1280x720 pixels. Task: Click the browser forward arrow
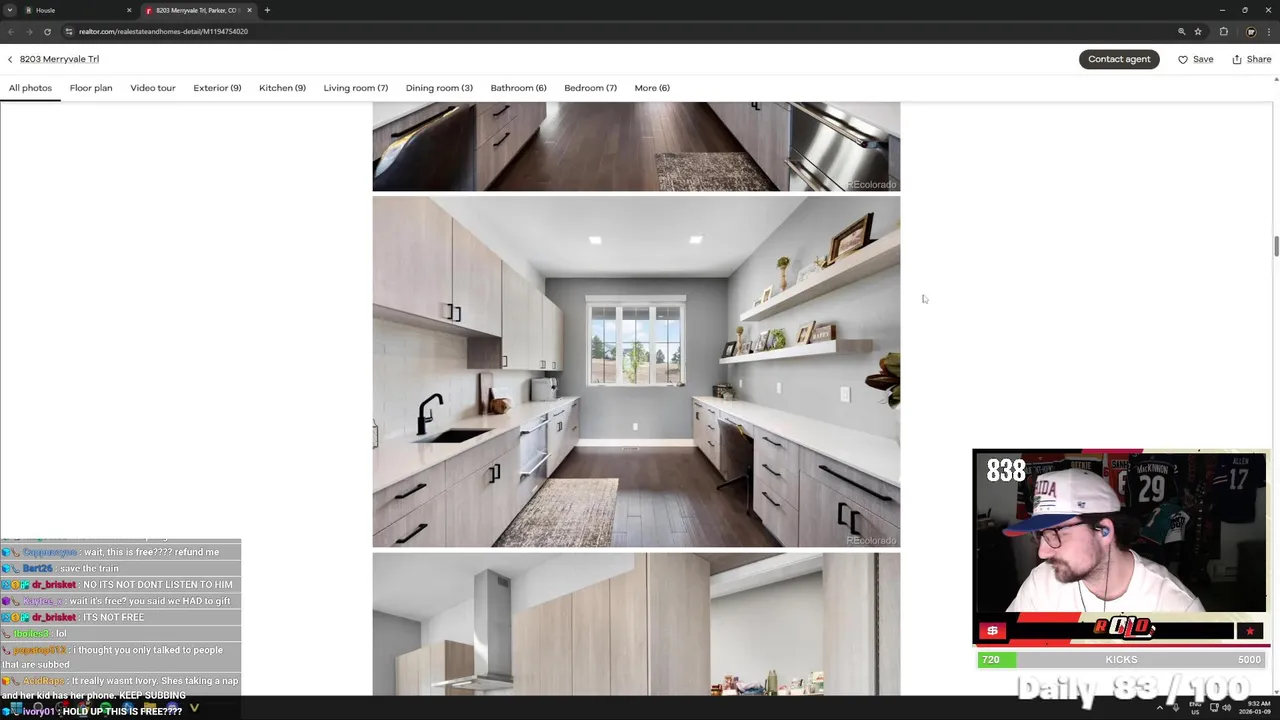pyautogui.click(x=29, y=31)
